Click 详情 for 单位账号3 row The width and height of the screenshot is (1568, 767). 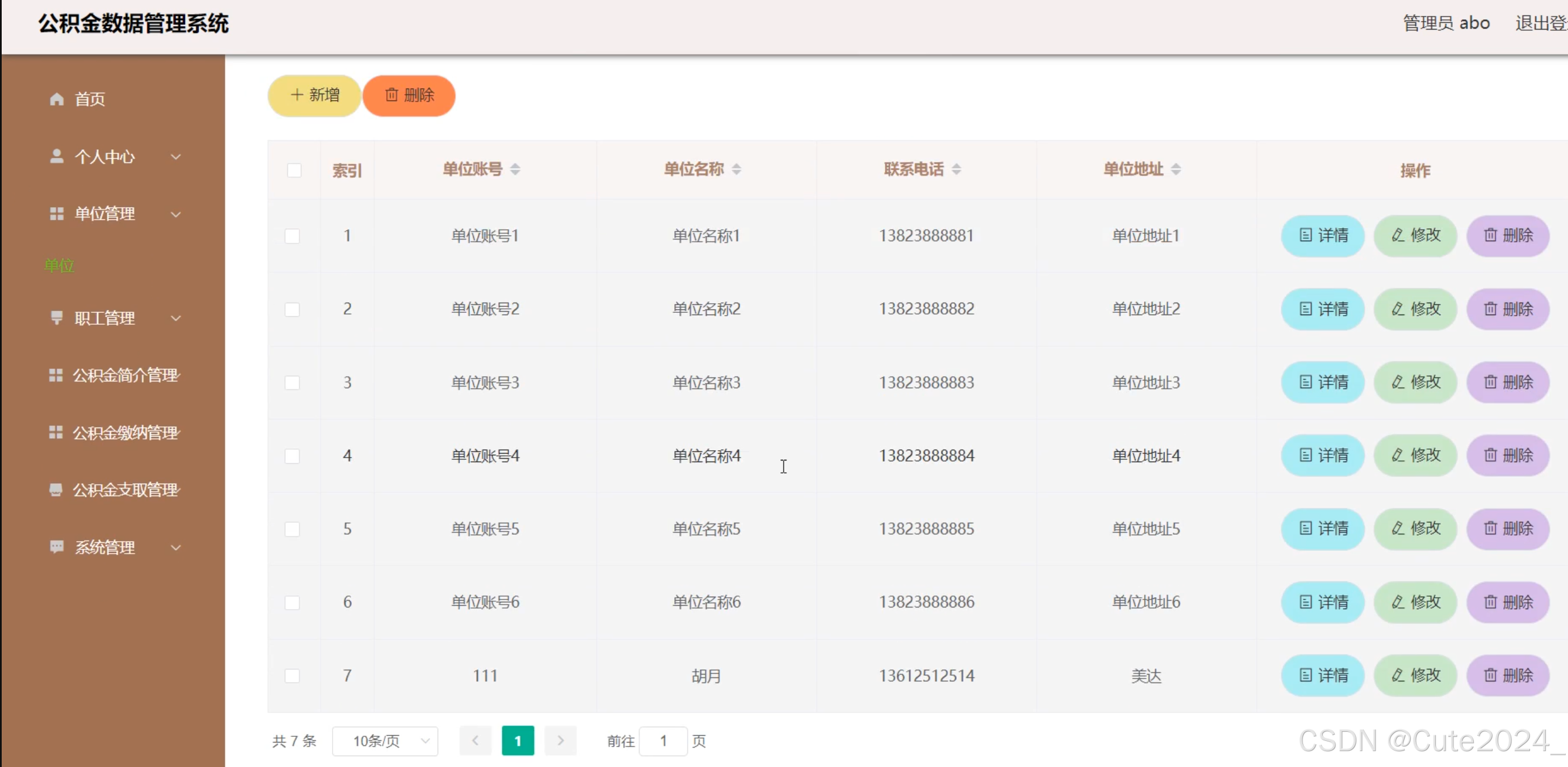tap(1323, 382)
